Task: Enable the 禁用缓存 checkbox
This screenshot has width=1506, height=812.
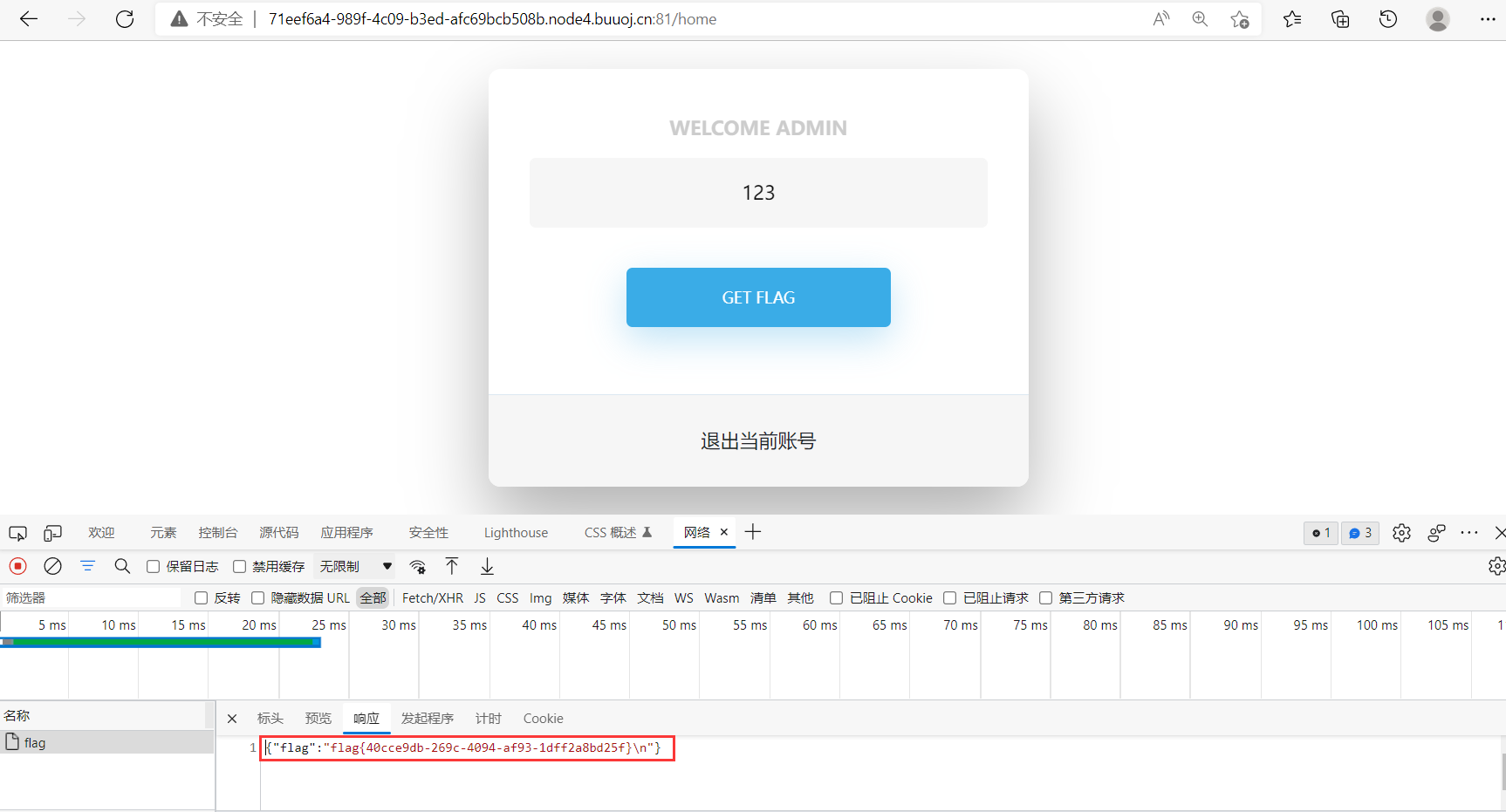Action: [239, 566]
